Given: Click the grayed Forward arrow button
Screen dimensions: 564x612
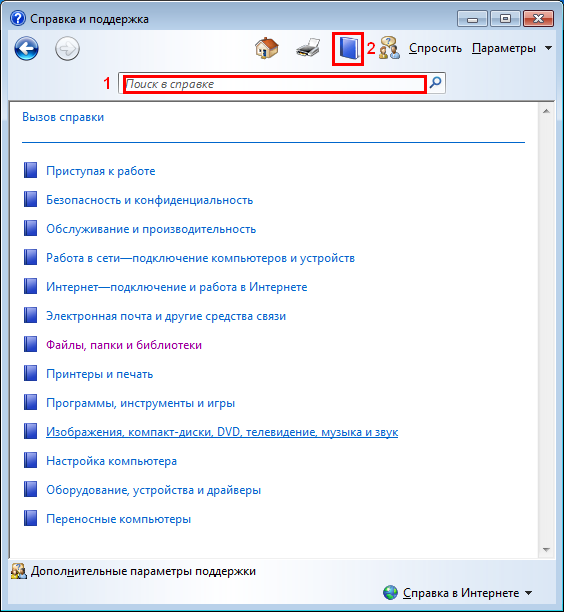Looking at the screenshot, I should (x=67, y=49).
